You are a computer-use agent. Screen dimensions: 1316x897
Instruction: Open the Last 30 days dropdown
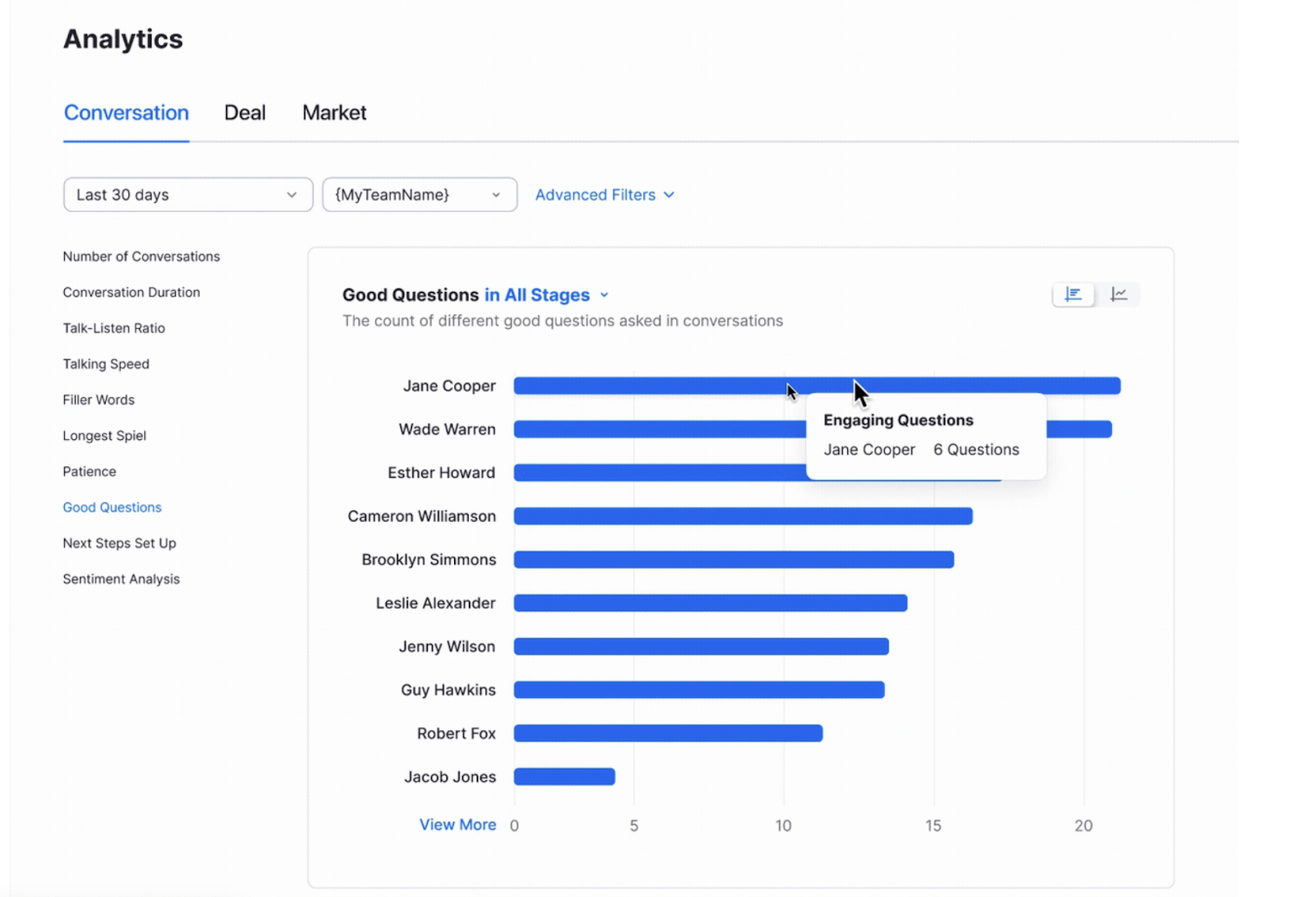pyautogui.click(x=188, y=195)
